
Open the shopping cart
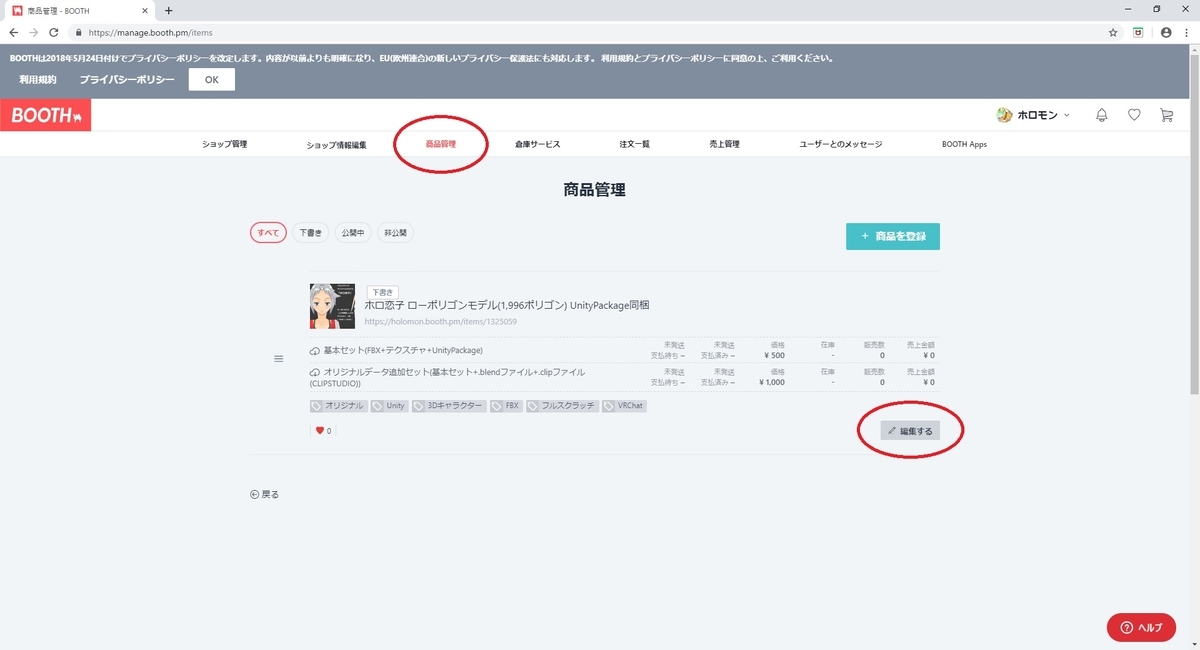point(1166,115)
